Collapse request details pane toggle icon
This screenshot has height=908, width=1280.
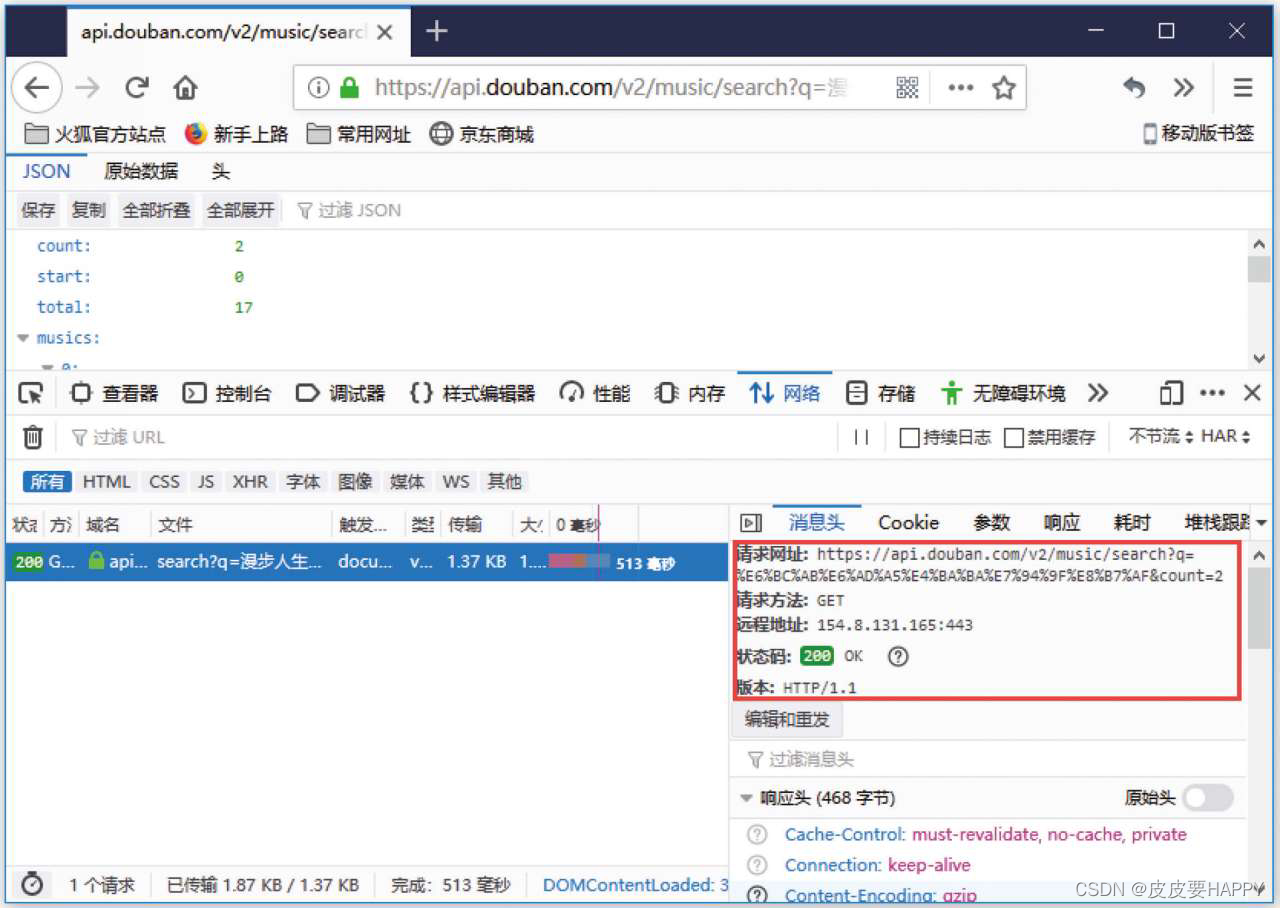tap(751, 523)
